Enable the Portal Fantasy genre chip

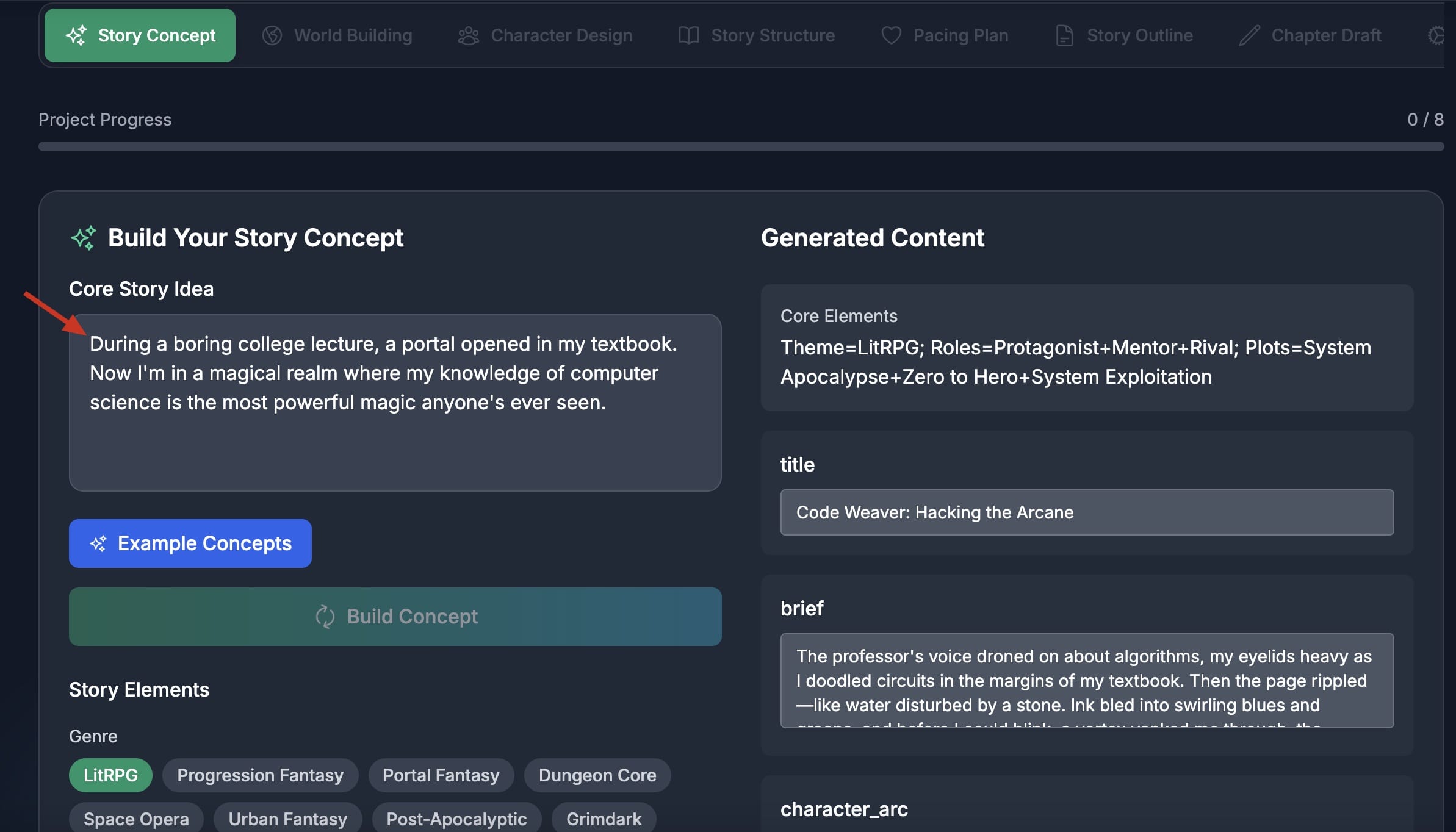coord(441,775)
